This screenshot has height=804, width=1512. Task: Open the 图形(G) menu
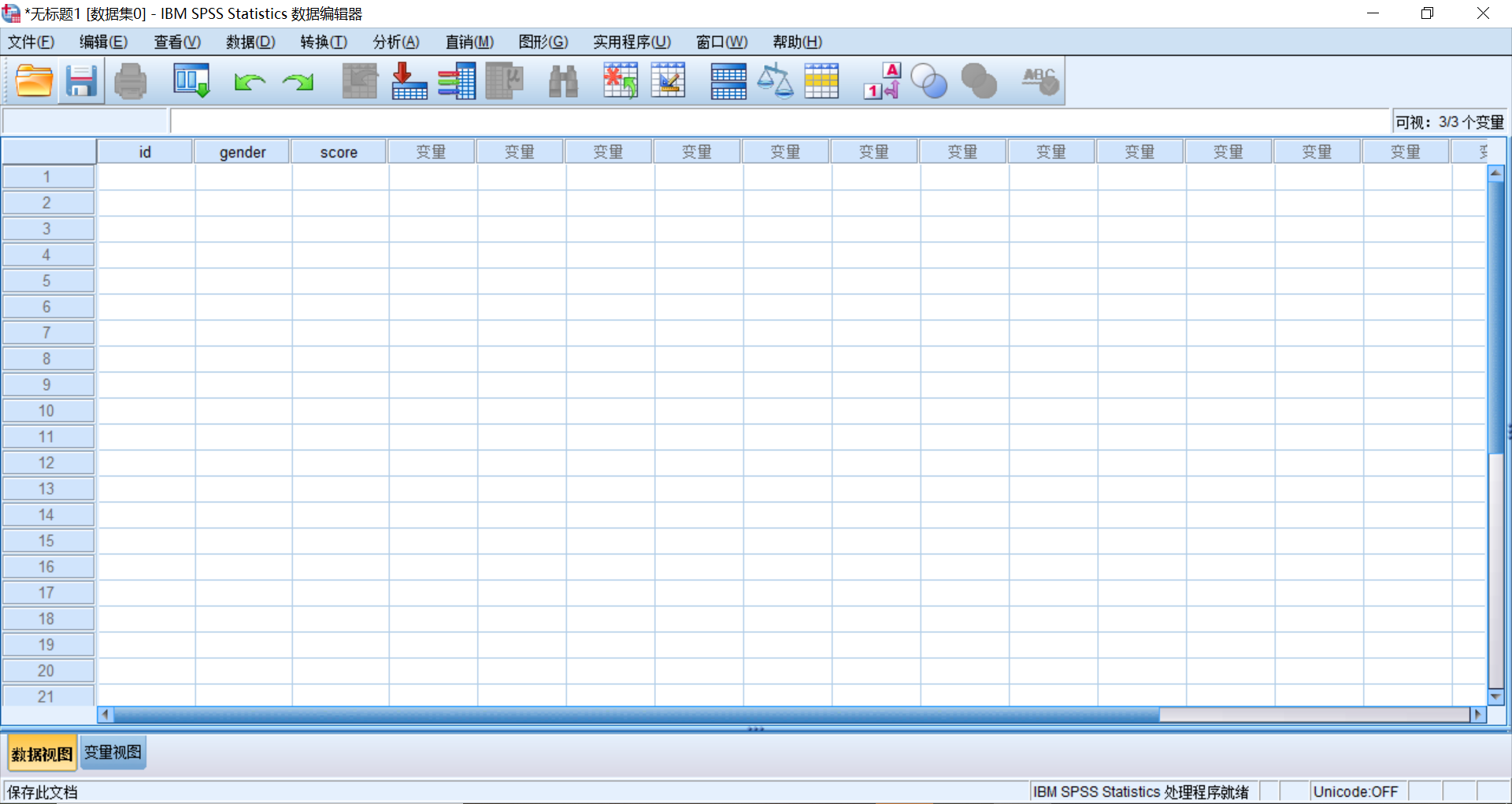(x=543, y=42)
